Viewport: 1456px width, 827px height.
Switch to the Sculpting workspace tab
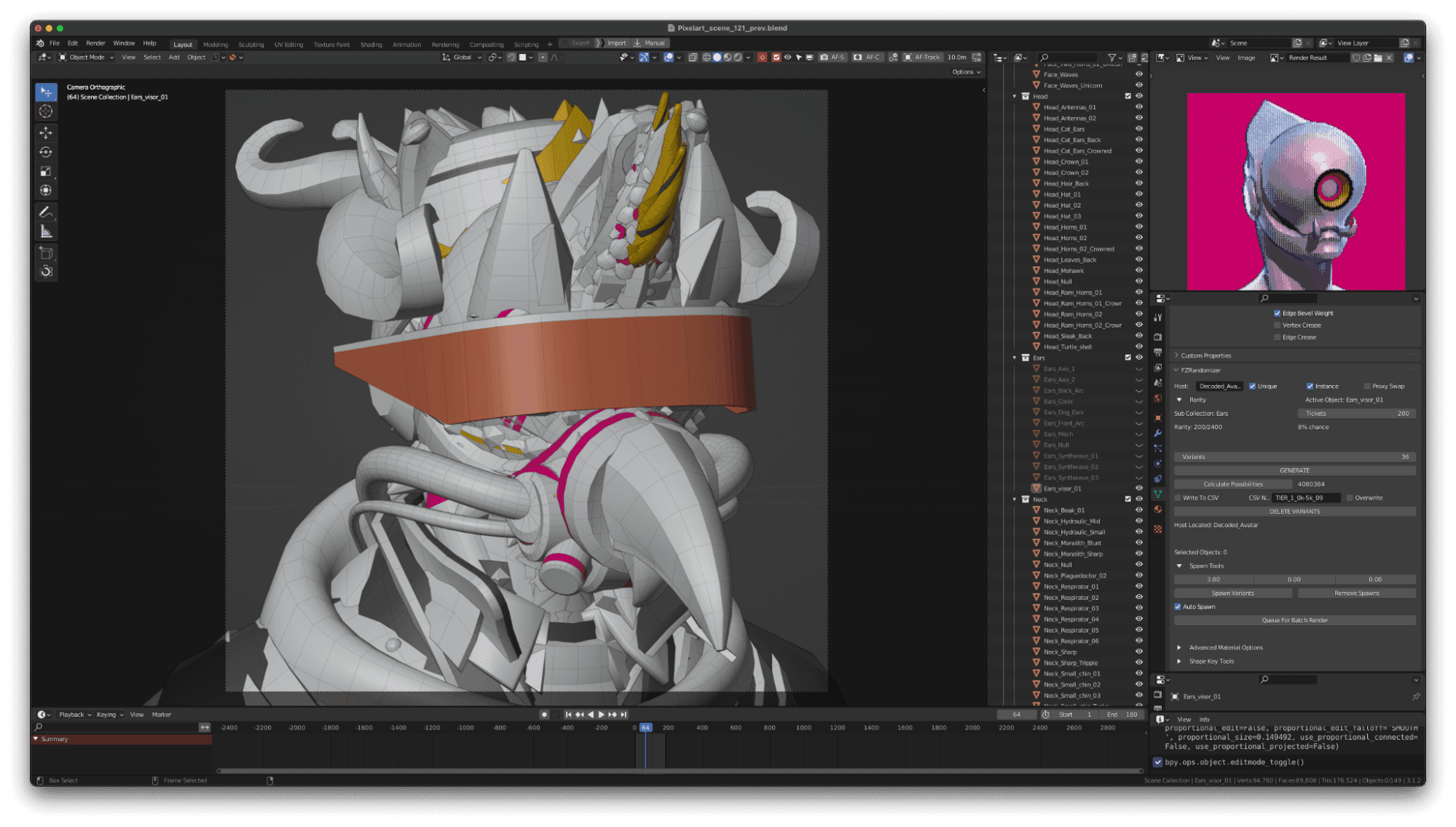tap(251, 44)
